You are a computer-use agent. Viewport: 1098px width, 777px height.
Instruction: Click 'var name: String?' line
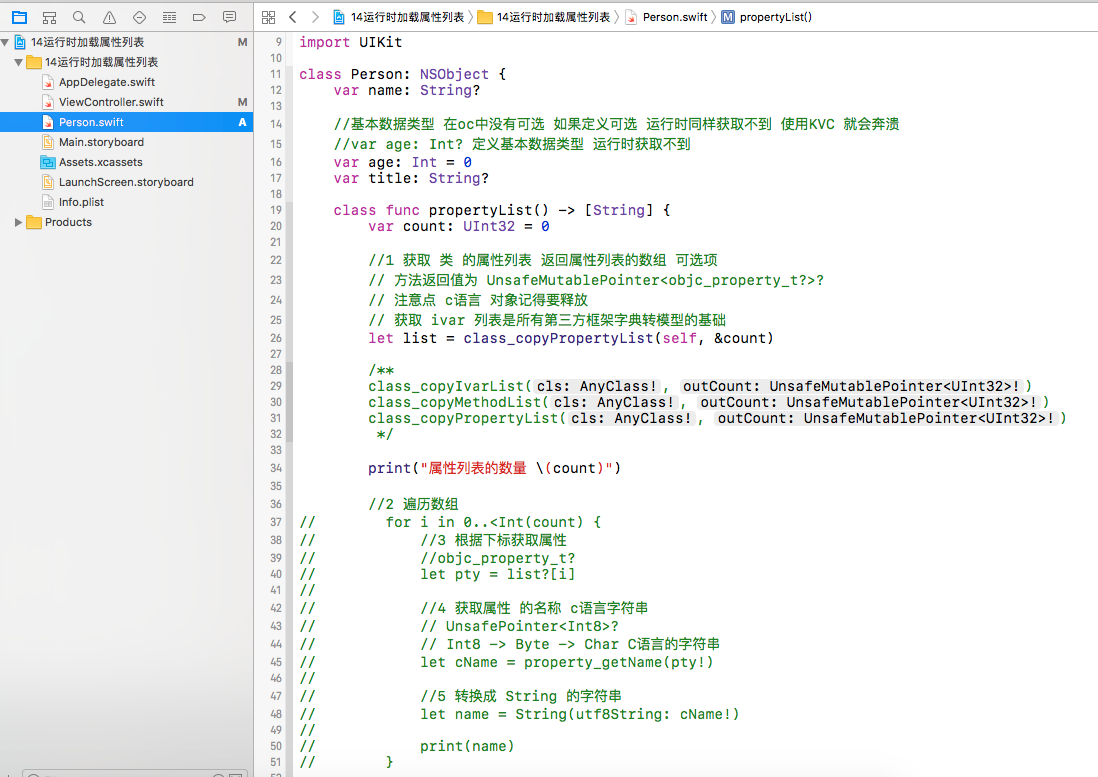coord(407,90)
